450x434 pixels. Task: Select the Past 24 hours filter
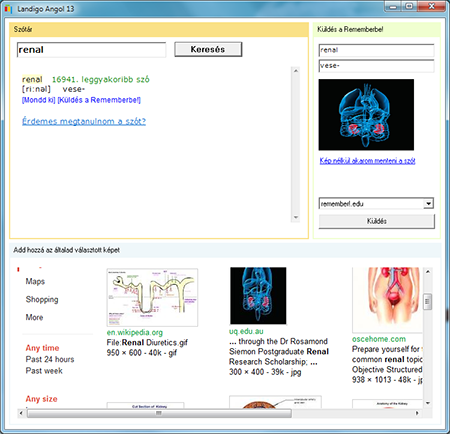50,359
